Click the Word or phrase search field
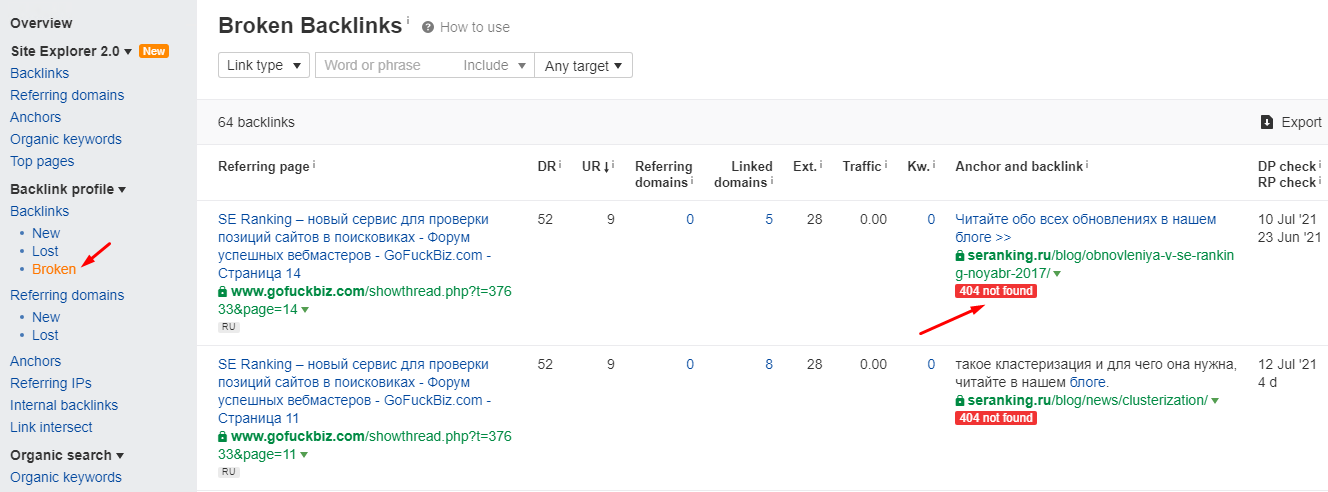The width and height of the screenshot is (1328, 492). pyautogui.click(x=385, y=65)
